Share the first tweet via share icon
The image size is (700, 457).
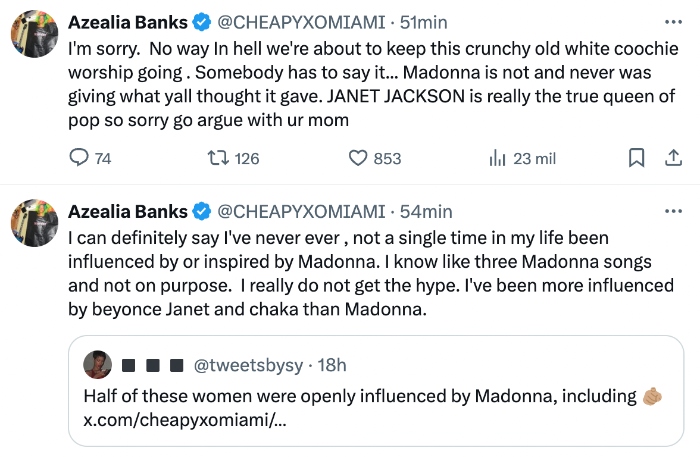click(673, 158)
